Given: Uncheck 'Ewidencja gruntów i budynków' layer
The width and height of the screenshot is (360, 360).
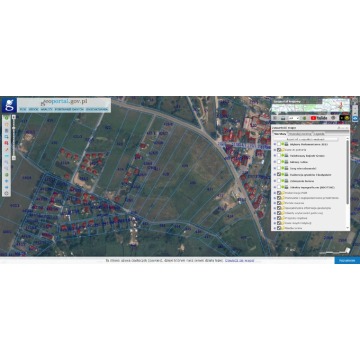Looking at the screenshot, I should point(279,174).
